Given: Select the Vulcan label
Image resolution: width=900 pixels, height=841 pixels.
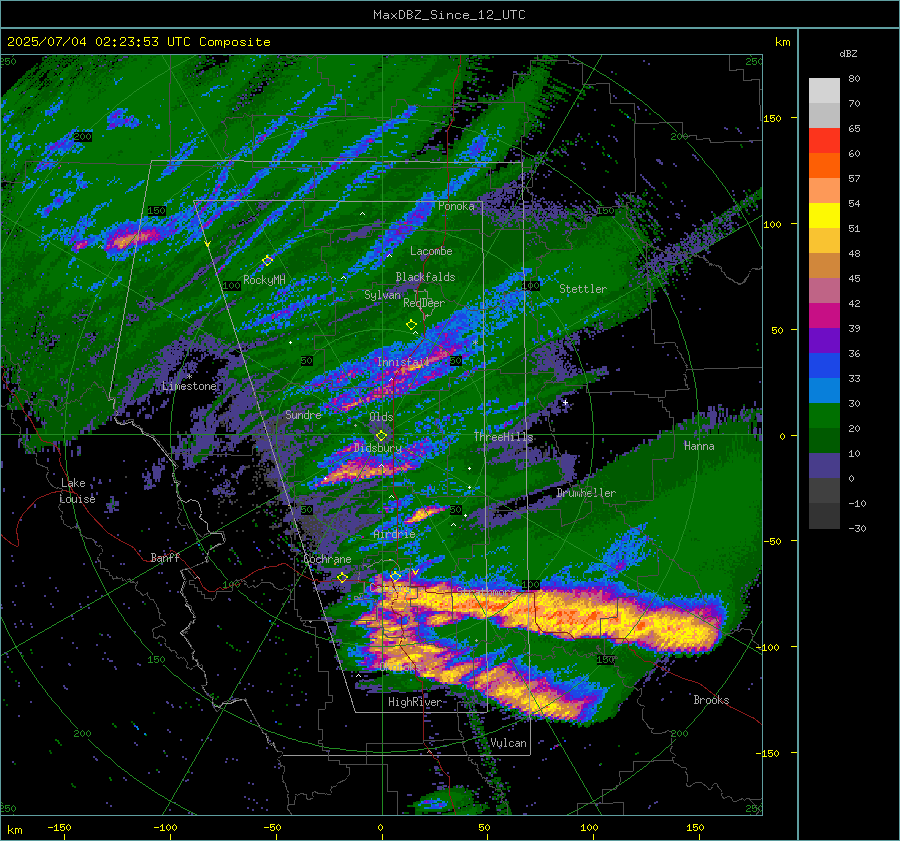Looking at the screenshot, I should tap(509, 743).
